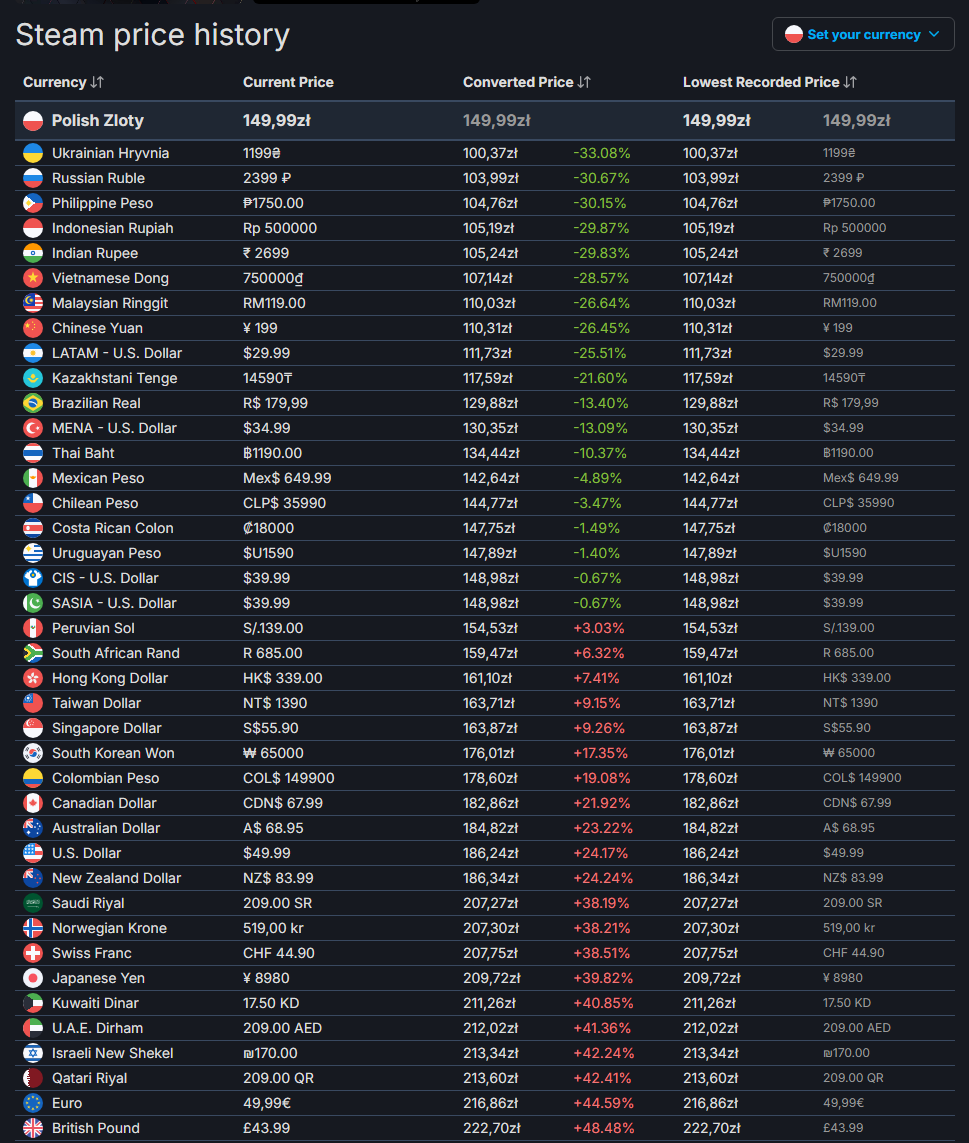Screen dimensions: 969x1143
Task: Click the British Pound flag icon
Action: pos(33,1128)
